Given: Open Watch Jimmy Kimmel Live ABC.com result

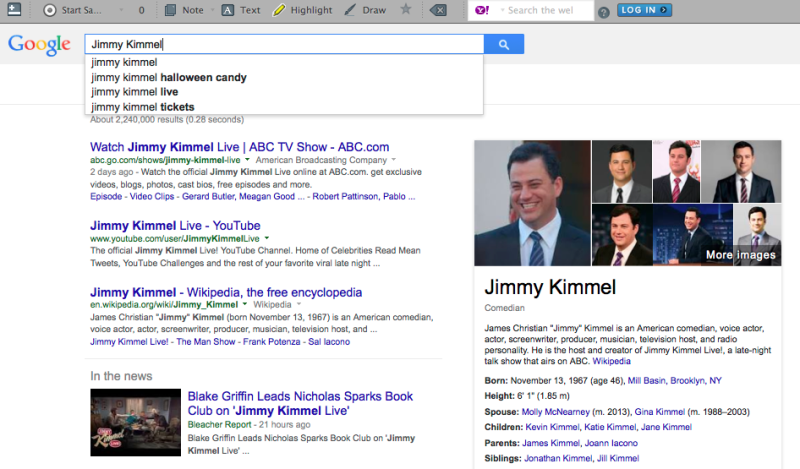Looking at the screenshot, I should pyautogui.click(x=239, y=147).
